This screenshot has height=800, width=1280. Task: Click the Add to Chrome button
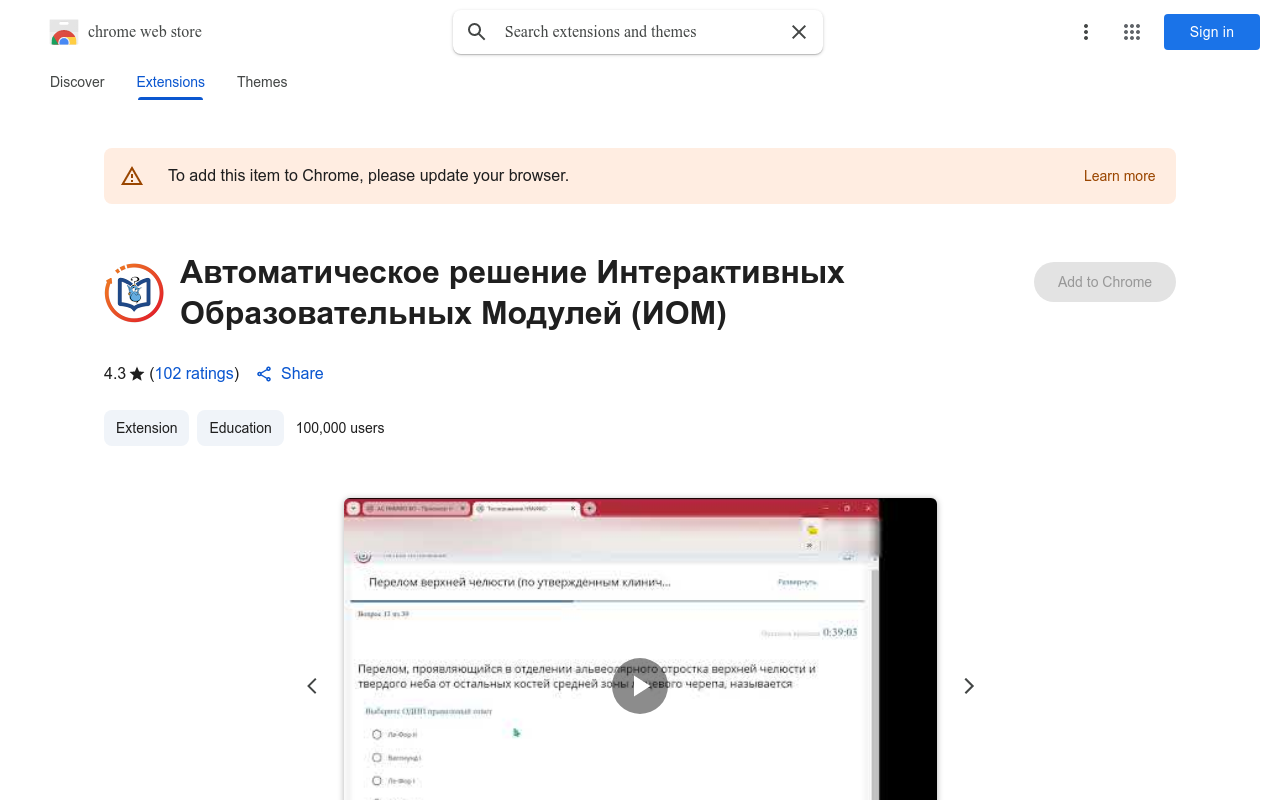pyautogui.click(x=1104, y=282)
